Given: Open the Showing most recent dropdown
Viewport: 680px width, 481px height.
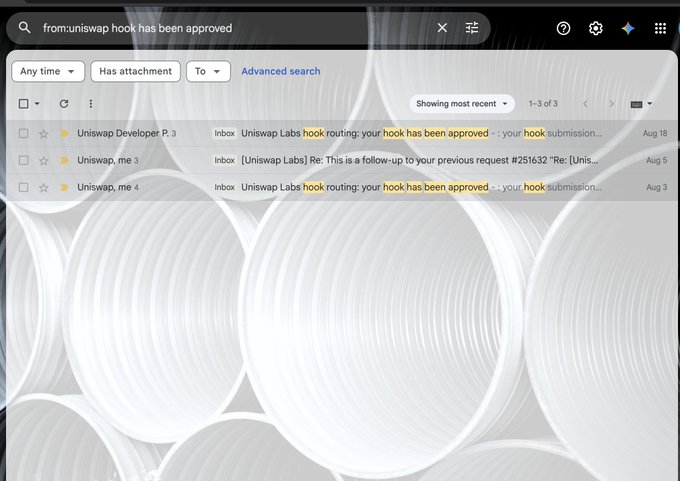Looking at the screenshot, I should click(x=462, y=104).
